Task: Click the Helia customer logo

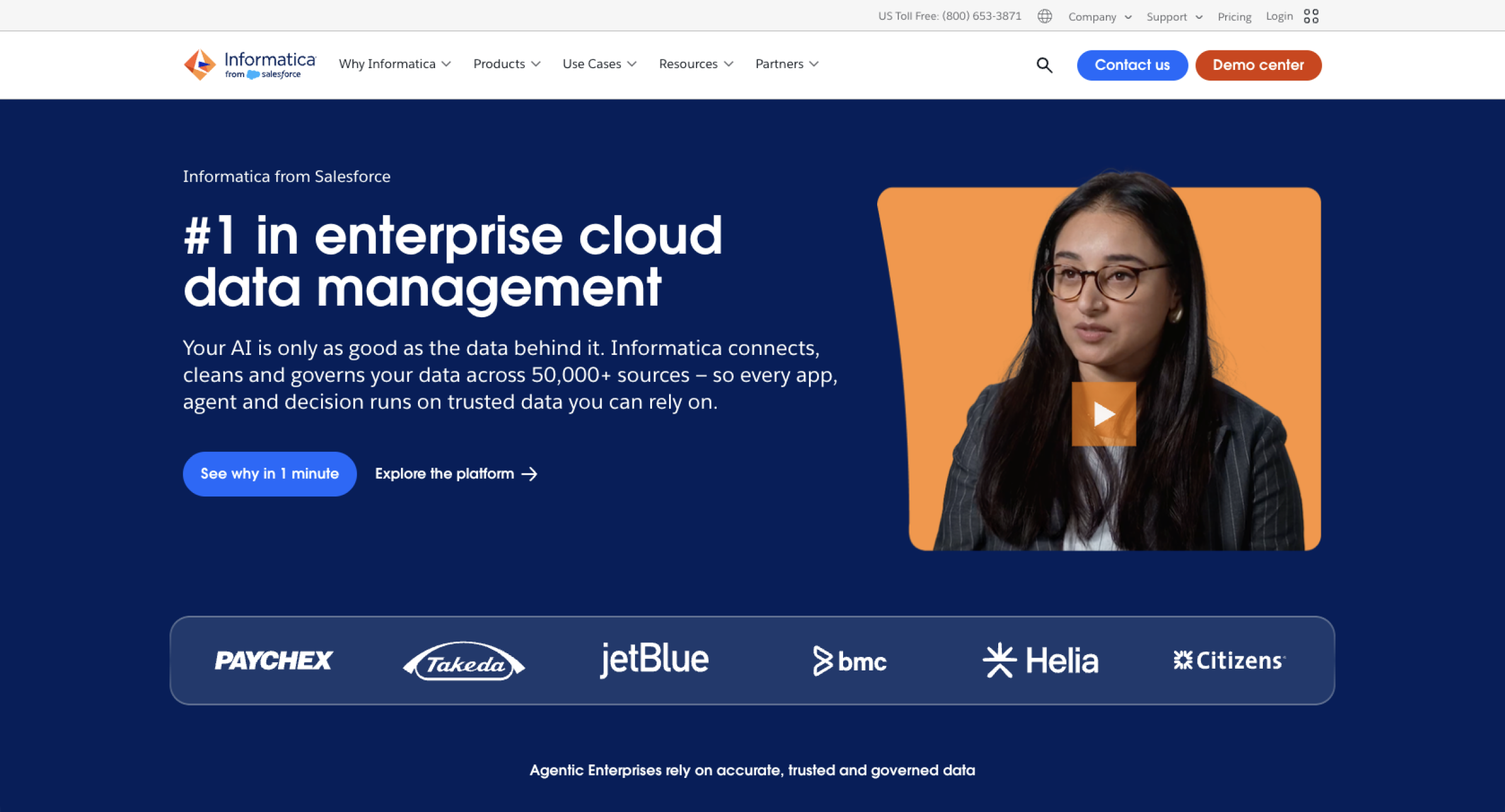Action: click(1041, 660)
